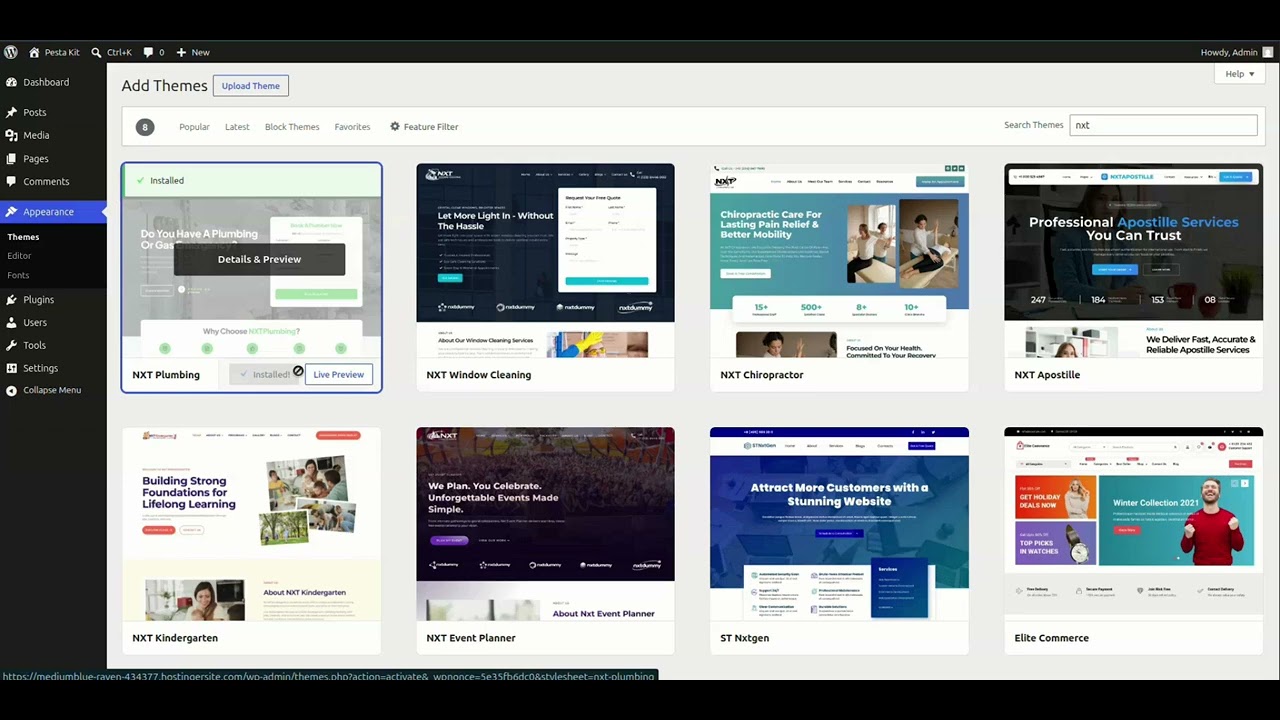
Task: Open the NXT Chiropractor theme thumbnail
Action: 839,260
